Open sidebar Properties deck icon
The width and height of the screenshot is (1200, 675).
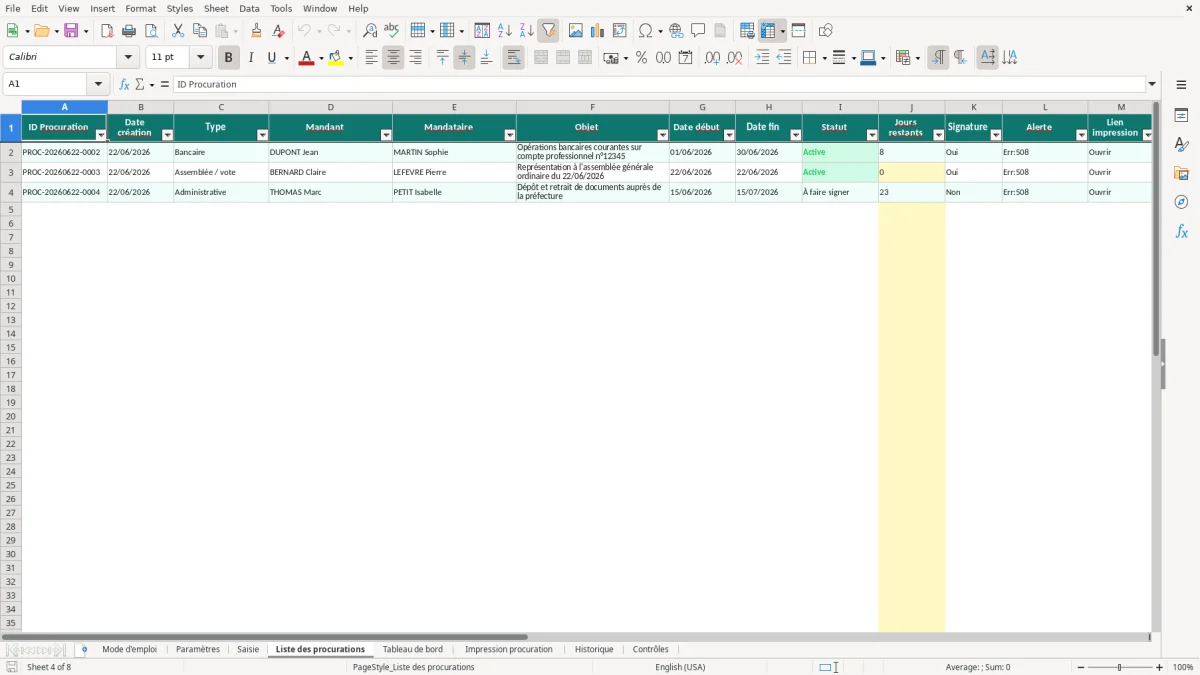click(1181, 115)
